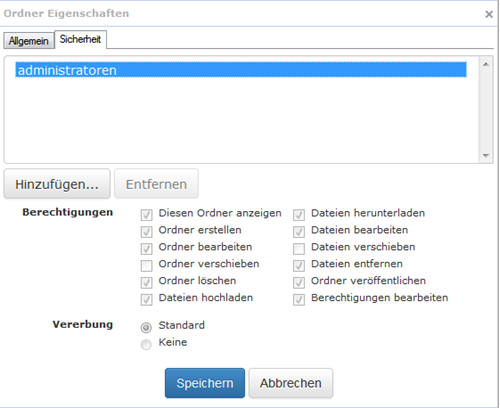500x408 pixels.
Task: Toggle Ordner löschen checkbox
Action: (146, 283)
